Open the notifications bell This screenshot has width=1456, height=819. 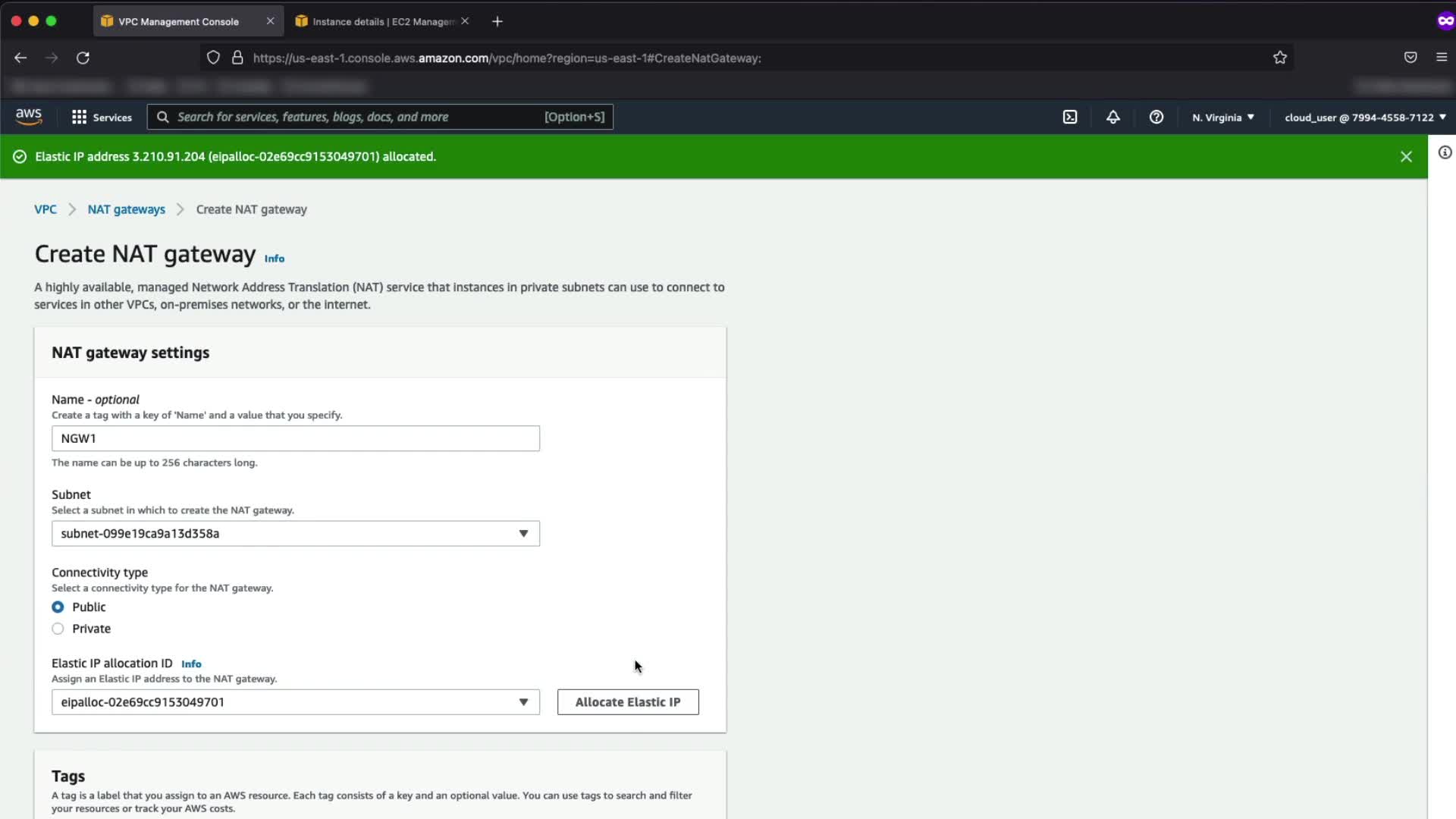pyautogui.click(x=1112, y=117)
